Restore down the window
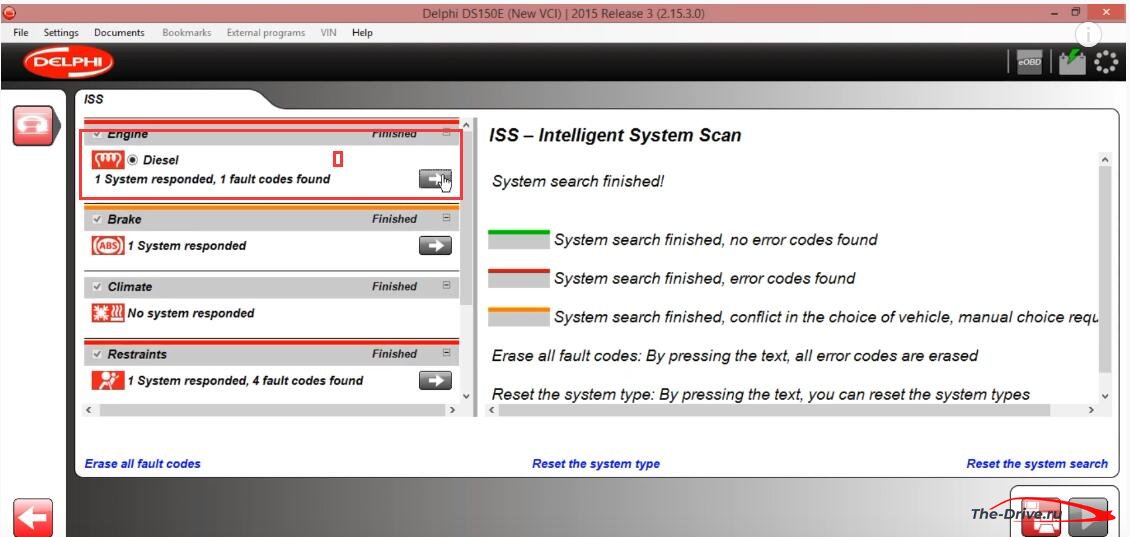The image size is (1130, 537). [x=1075, y=12]
